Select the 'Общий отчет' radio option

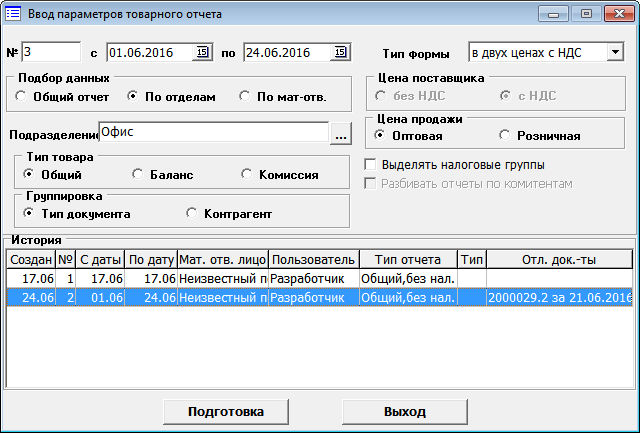pos(21,97)
